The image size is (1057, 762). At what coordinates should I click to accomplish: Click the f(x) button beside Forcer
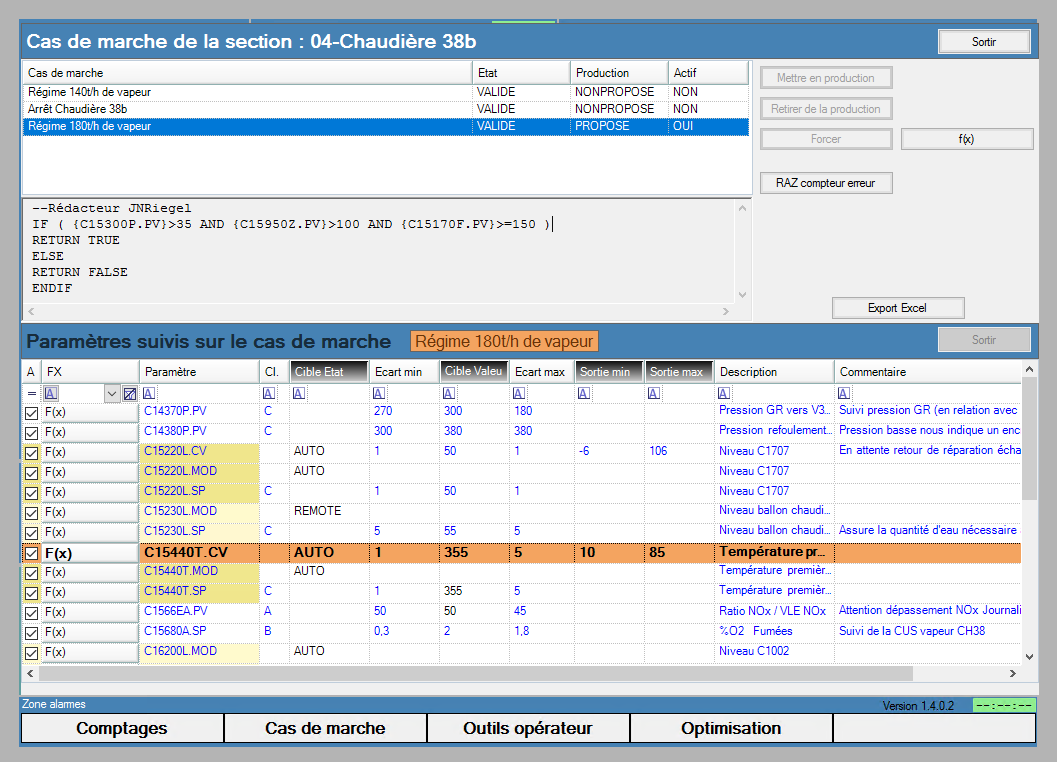coord(967,139)
